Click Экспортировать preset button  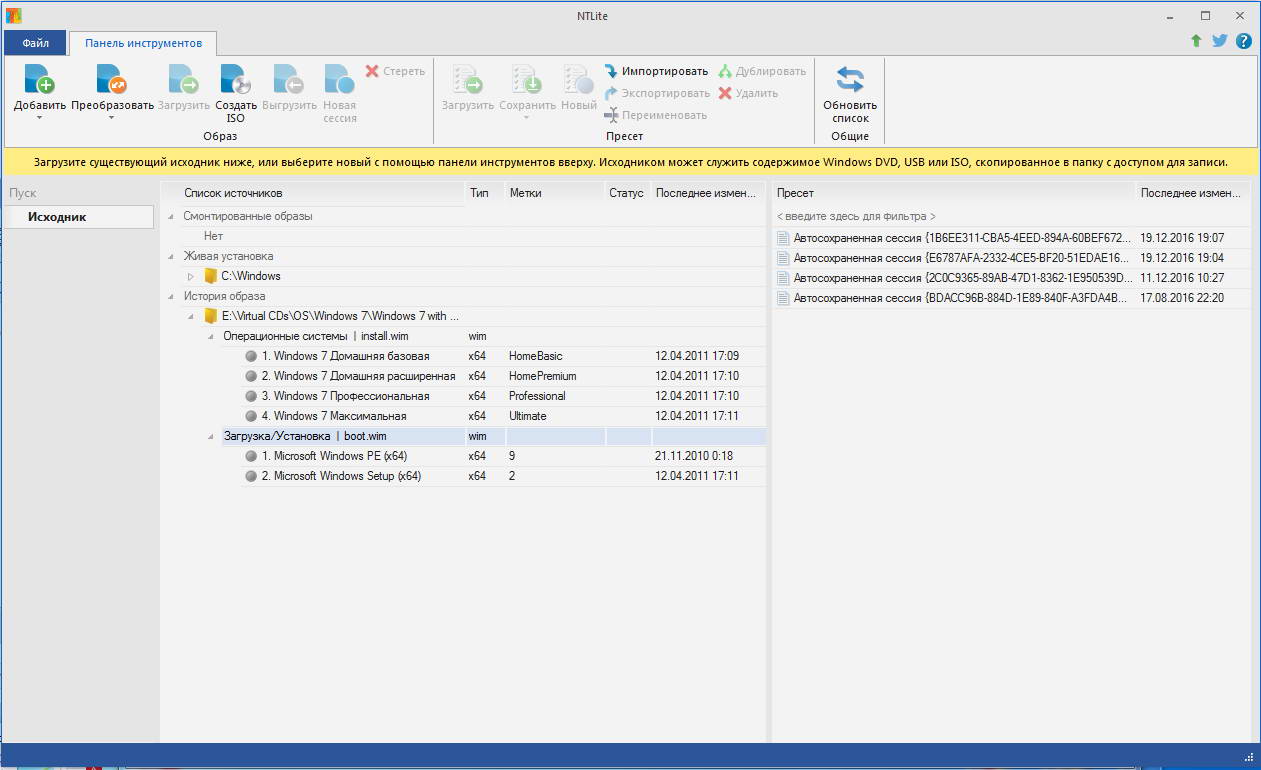coord(657,93)
